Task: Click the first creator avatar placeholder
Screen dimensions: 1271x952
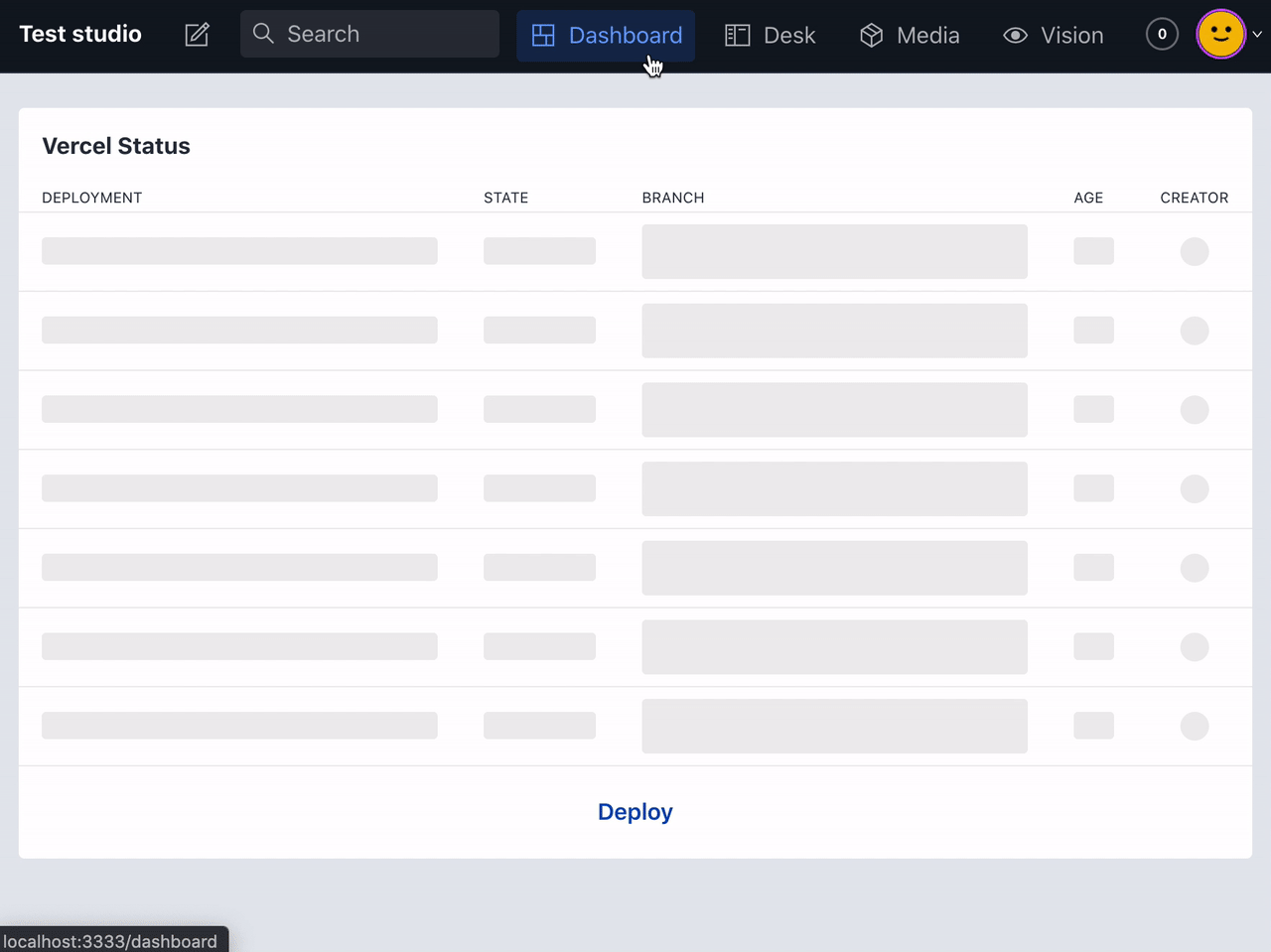Action: coord(1195,251)
